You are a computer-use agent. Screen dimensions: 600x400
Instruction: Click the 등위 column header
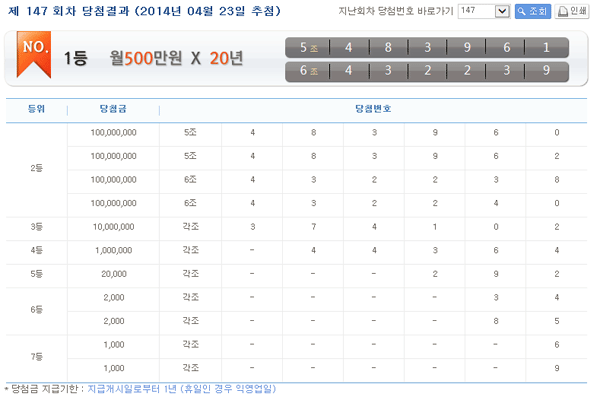[36, 107]
